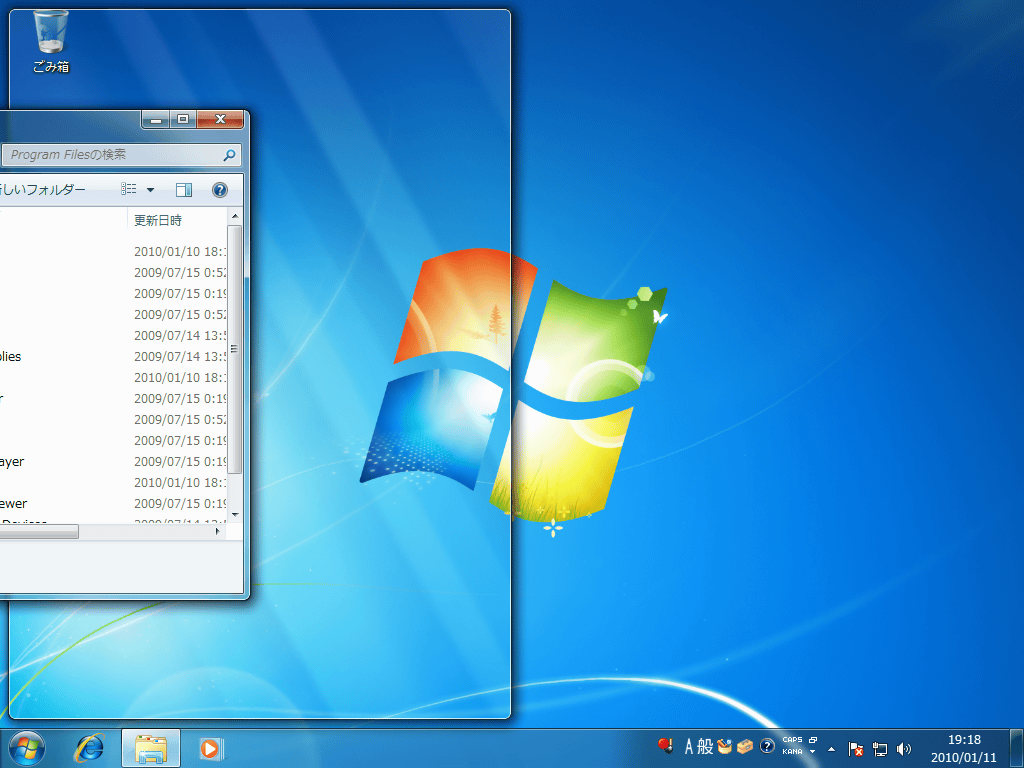Open the network status tray icon
Viewport: 1024px width, 768px height.
[x=880, y=749]
